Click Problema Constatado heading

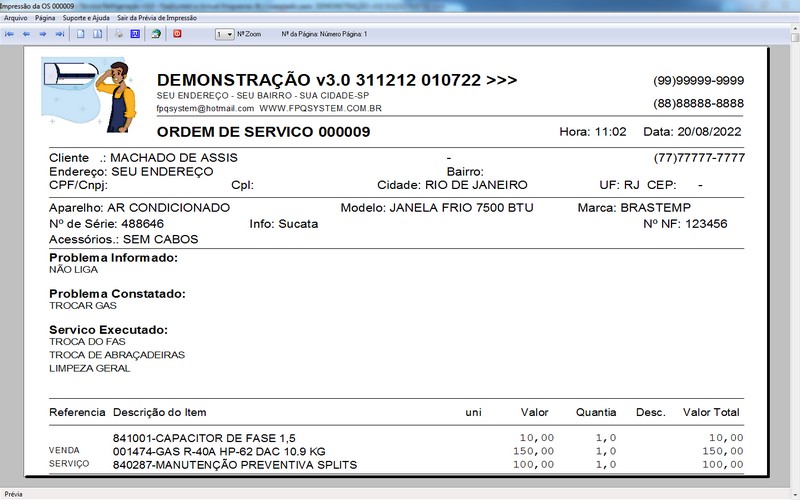pyautogui.click(x=117, y=294)
